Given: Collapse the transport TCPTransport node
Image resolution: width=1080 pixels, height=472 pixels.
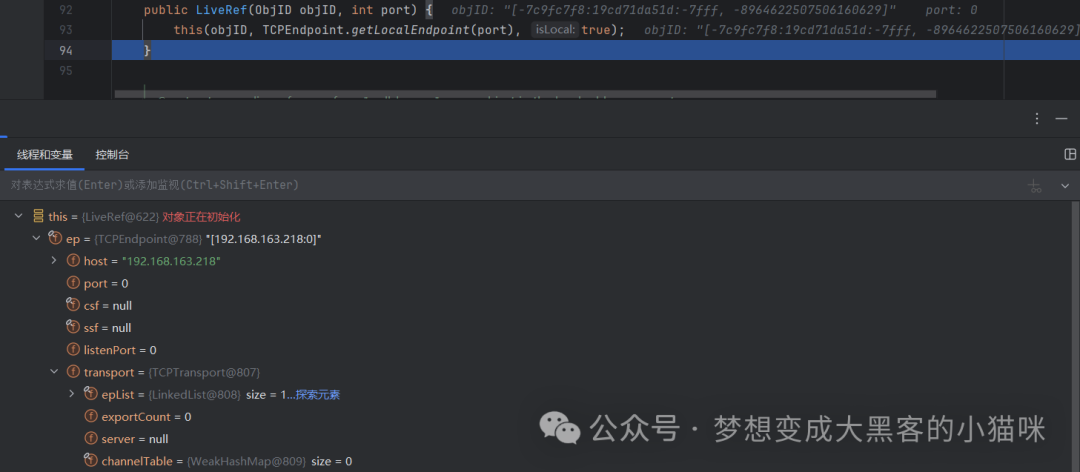Looking at the screenshot, I should (x=54, y=372).
